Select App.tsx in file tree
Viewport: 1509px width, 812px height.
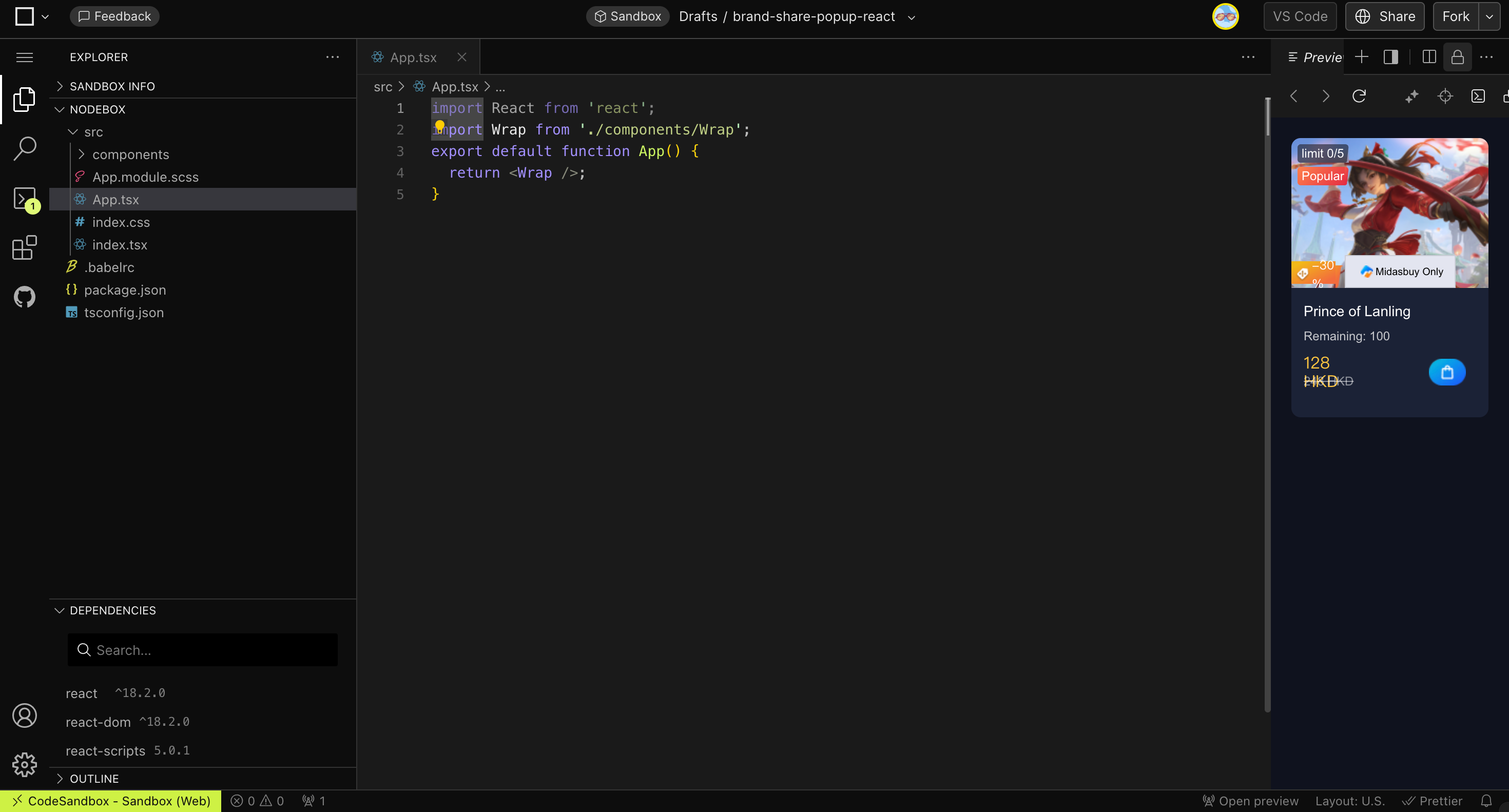tap(203, 200)
